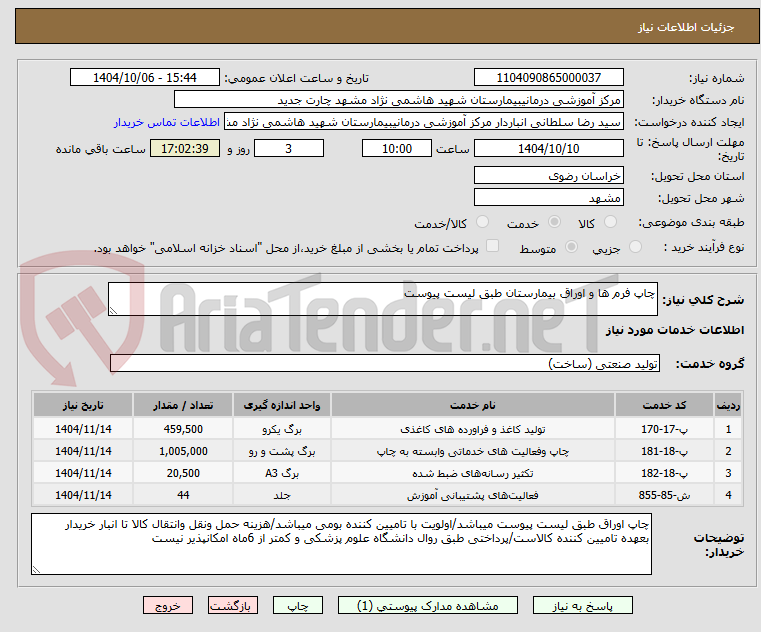
Task: Click unit cell برگ یکرو
Action: [282, 429]
